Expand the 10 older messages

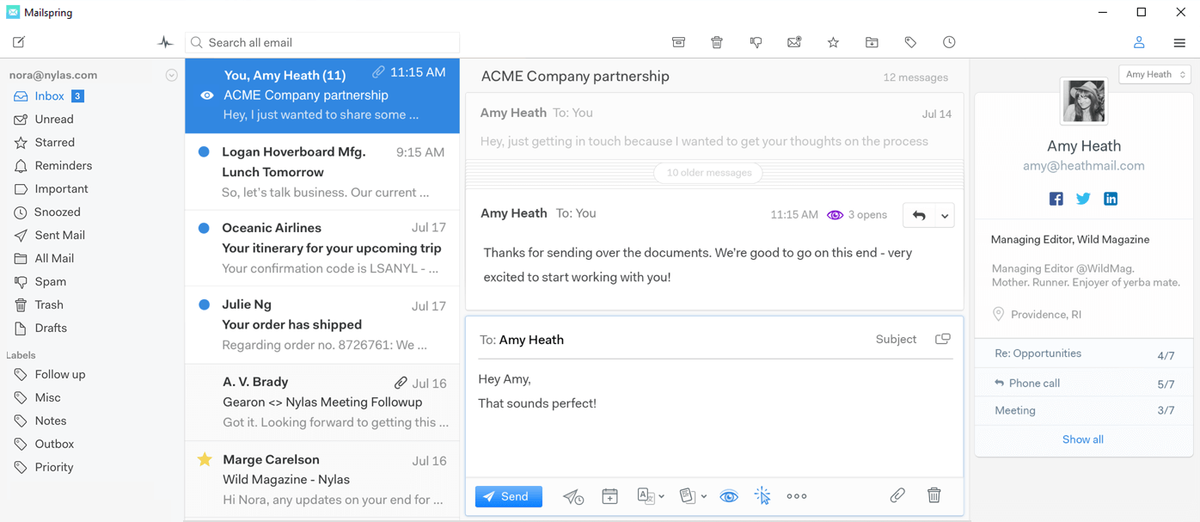coord(709,173)
